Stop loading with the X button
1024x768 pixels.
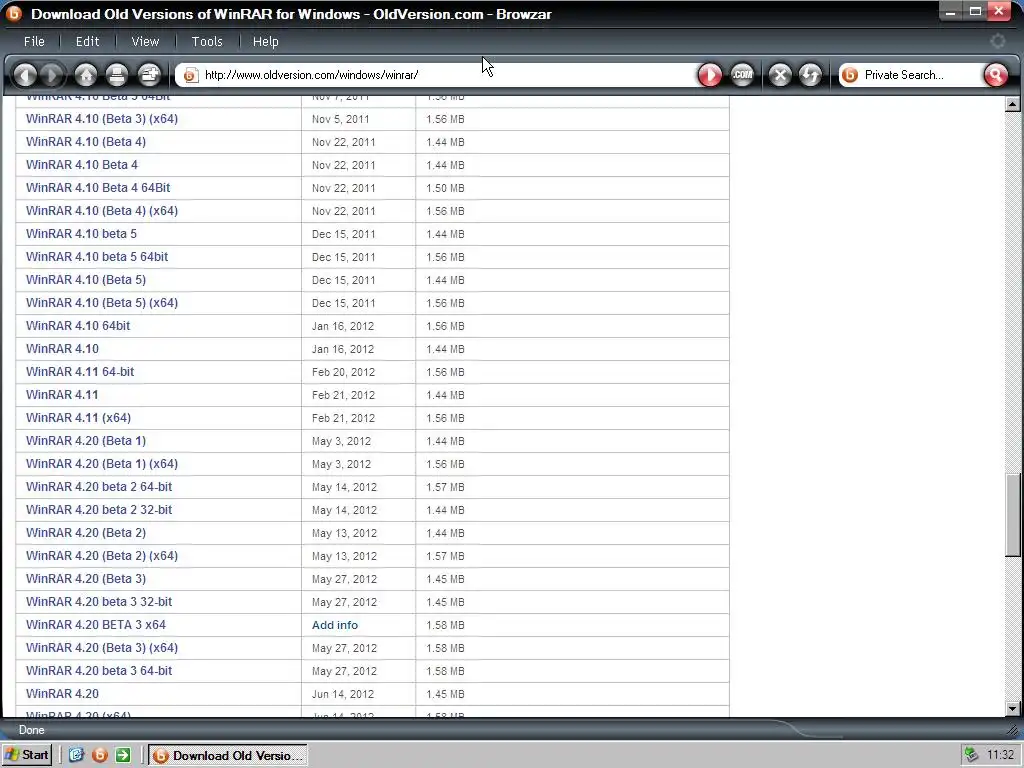pyautogui.click(x=780, y=75)
